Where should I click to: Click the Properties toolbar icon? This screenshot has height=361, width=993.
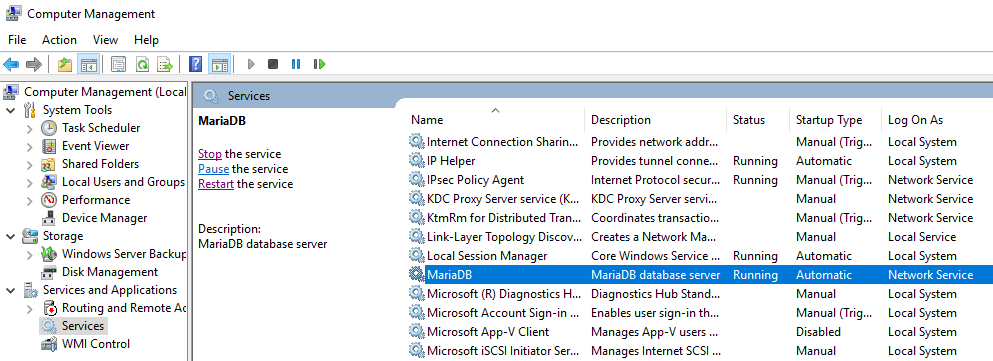119,64
